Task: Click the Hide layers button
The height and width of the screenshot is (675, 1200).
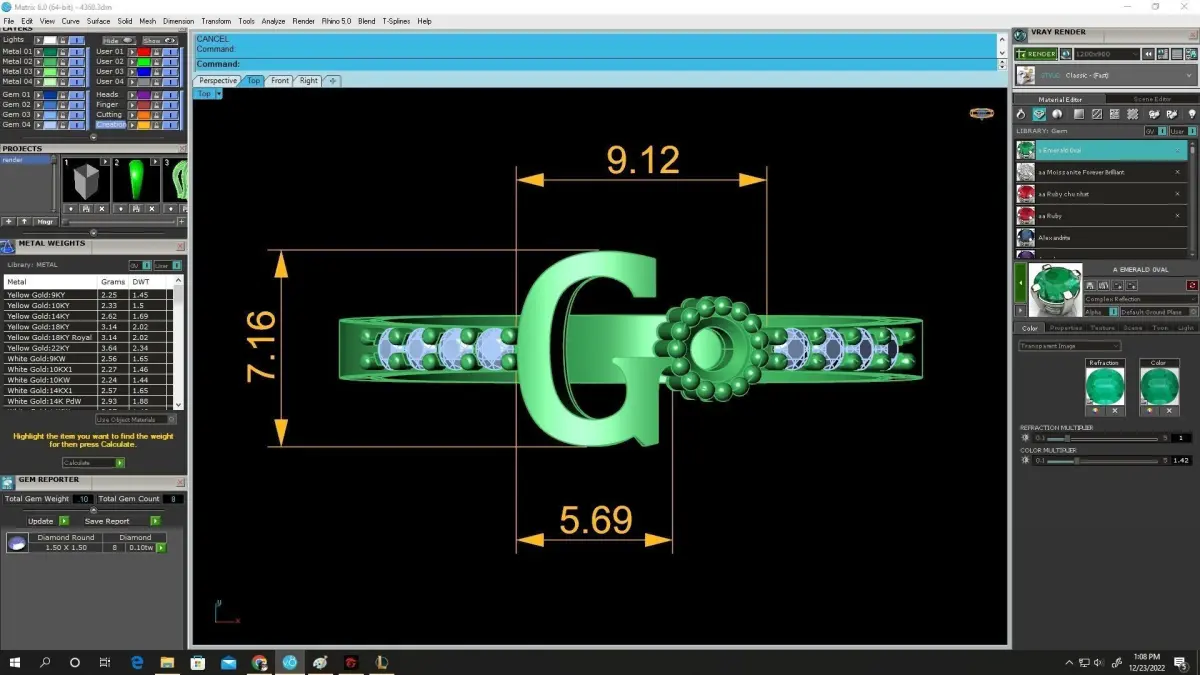Action: (x=119, y=41)
